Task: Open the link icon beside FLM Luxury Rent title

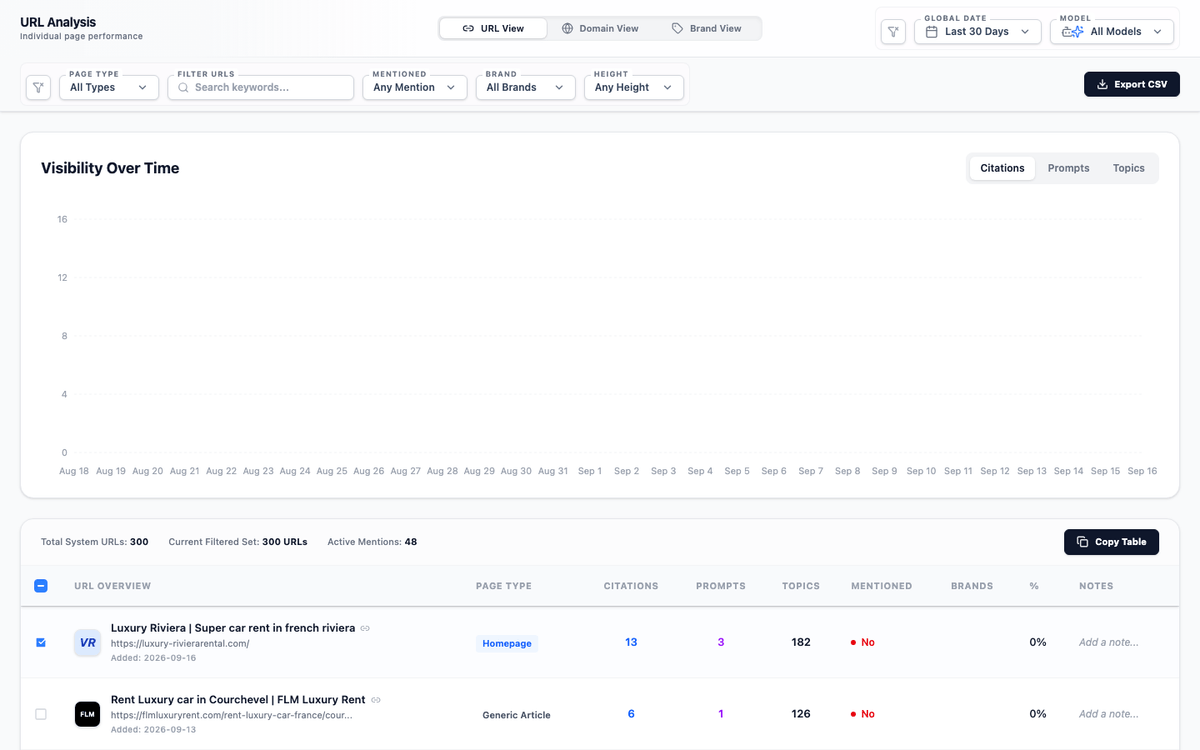Action: click(x=376, y=700)
